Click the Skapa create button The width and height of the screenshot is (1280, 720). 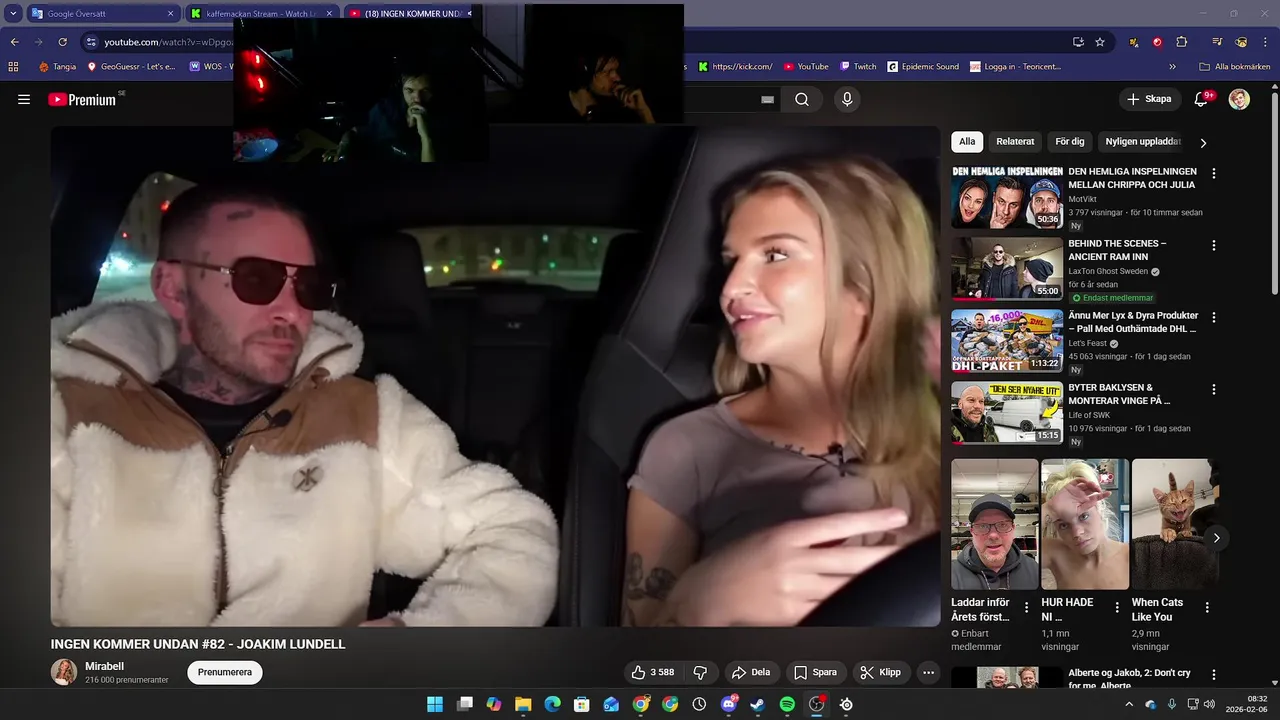[1149, 99]
